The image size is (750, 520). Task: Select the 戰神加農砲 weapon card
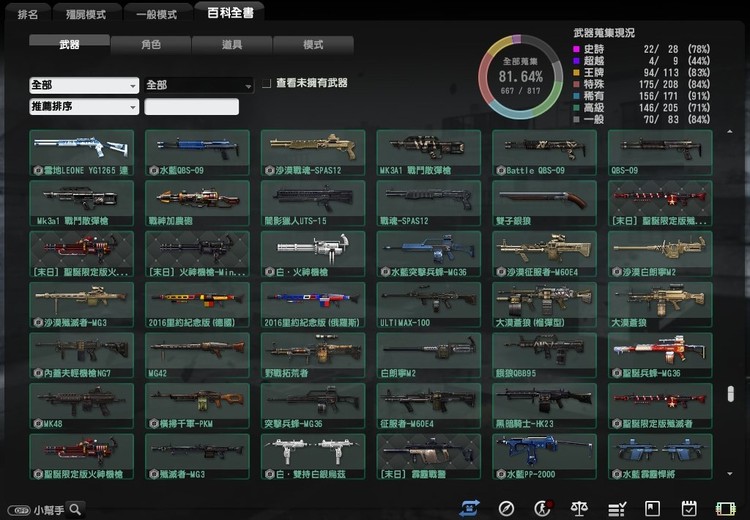tap(197, 203)
